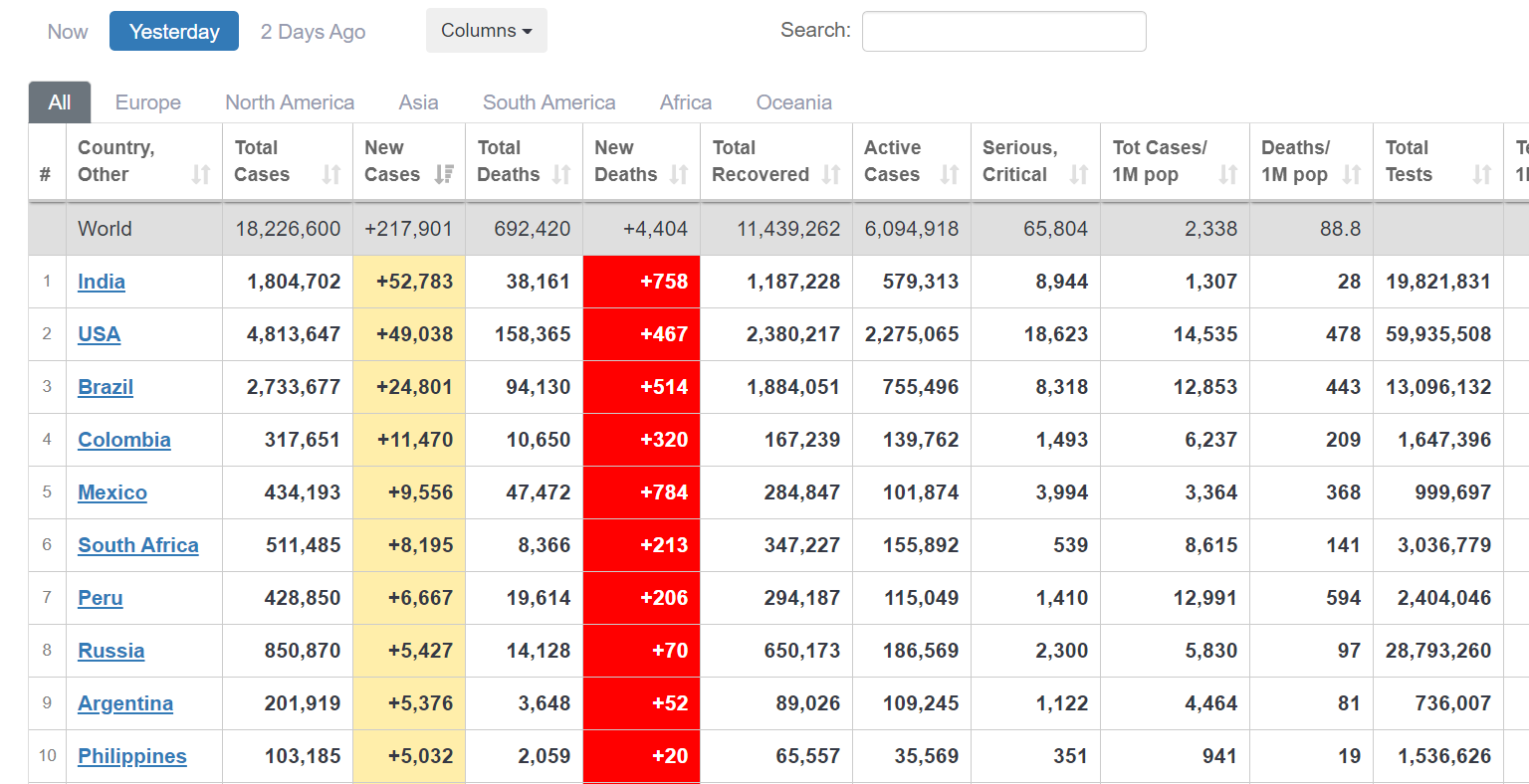Open the Philippines country link

(x=132, y=756)
